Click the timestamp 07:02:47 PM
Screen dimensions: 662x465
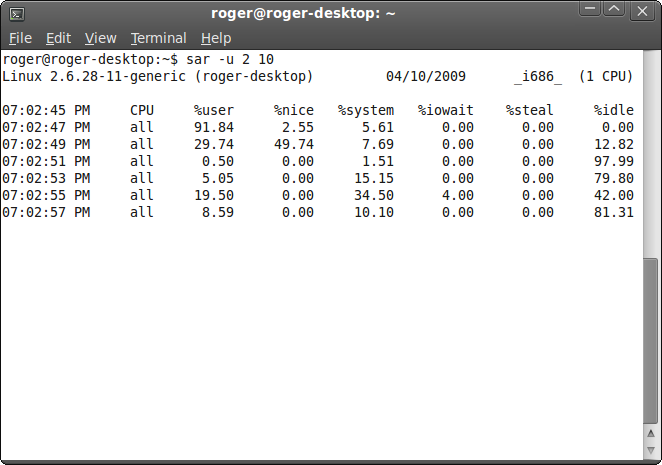click(46, 127)
